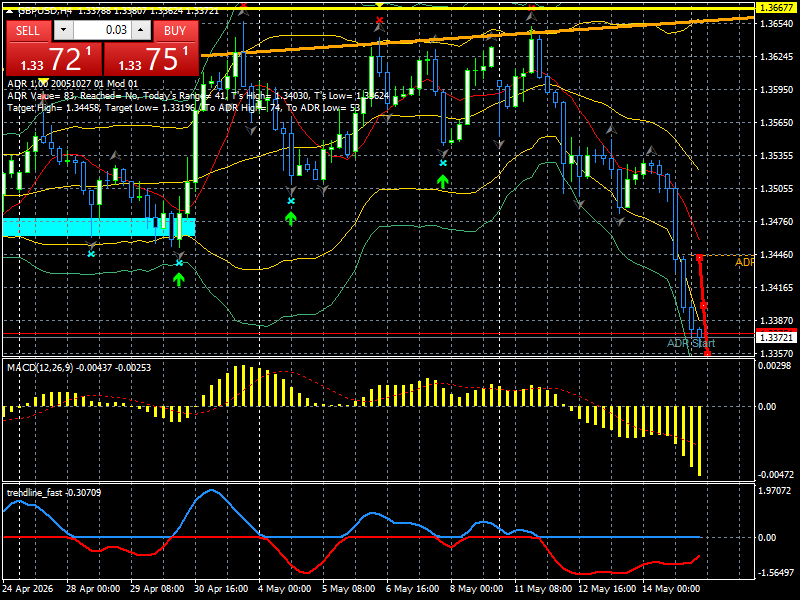This screenshot has width=800, height=600.
Task: Click the 14 May 00:00 time label
Action: (x=671, y=588)
